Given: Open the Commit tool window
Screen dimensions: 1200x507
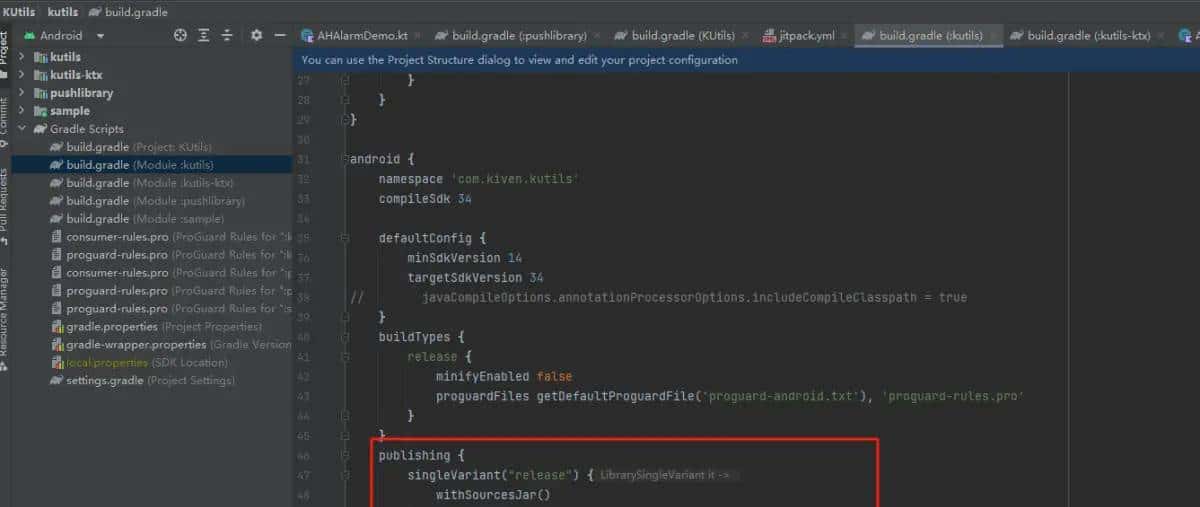Looking at the screenshot, I should click(4, 122).
